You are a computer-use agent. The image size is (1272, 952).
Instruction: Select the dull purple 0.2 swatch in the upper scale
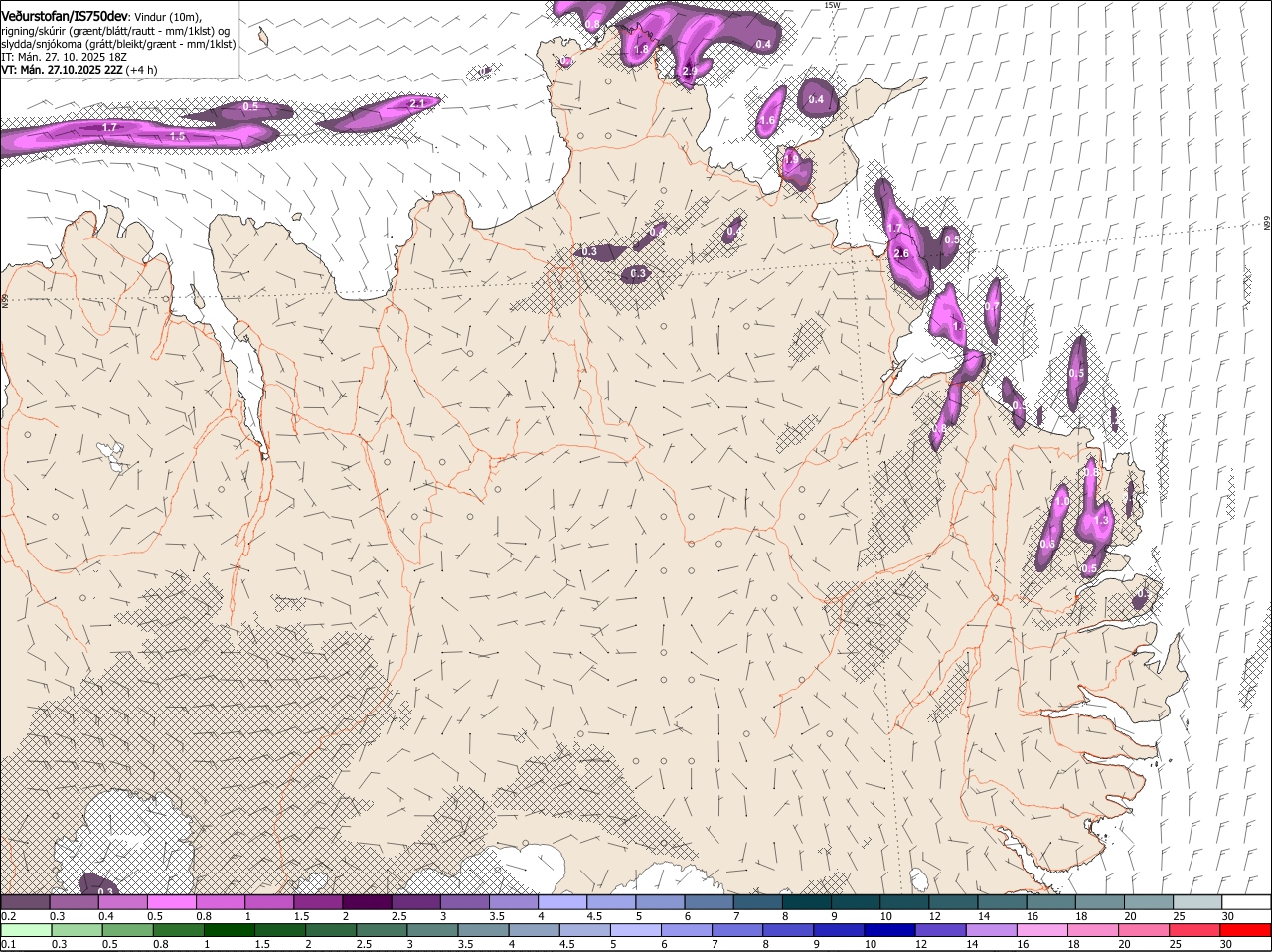pyautogui.click(x=25, y=902)
